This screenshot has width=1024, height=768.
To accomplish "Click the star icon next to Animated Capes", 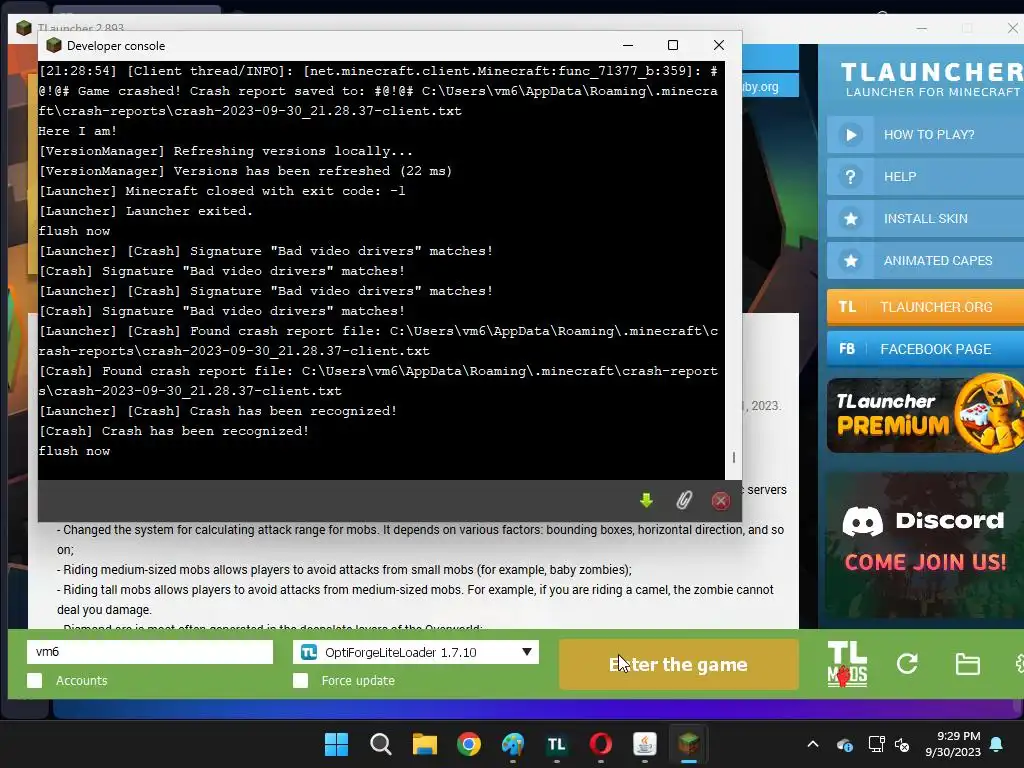I will [850, 261].
